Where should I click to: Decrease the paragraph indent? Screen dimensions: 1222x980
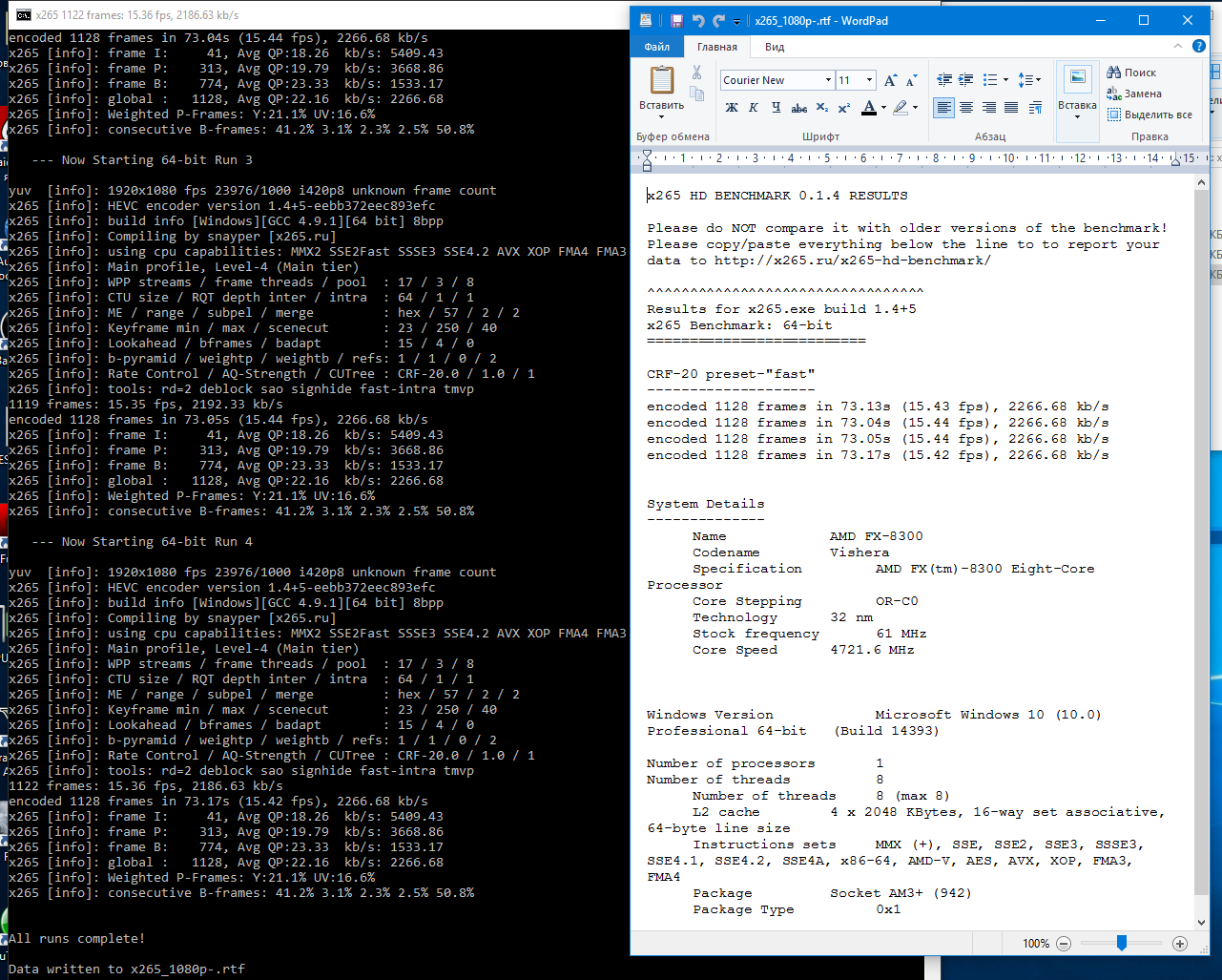click(x=944, y=80)
